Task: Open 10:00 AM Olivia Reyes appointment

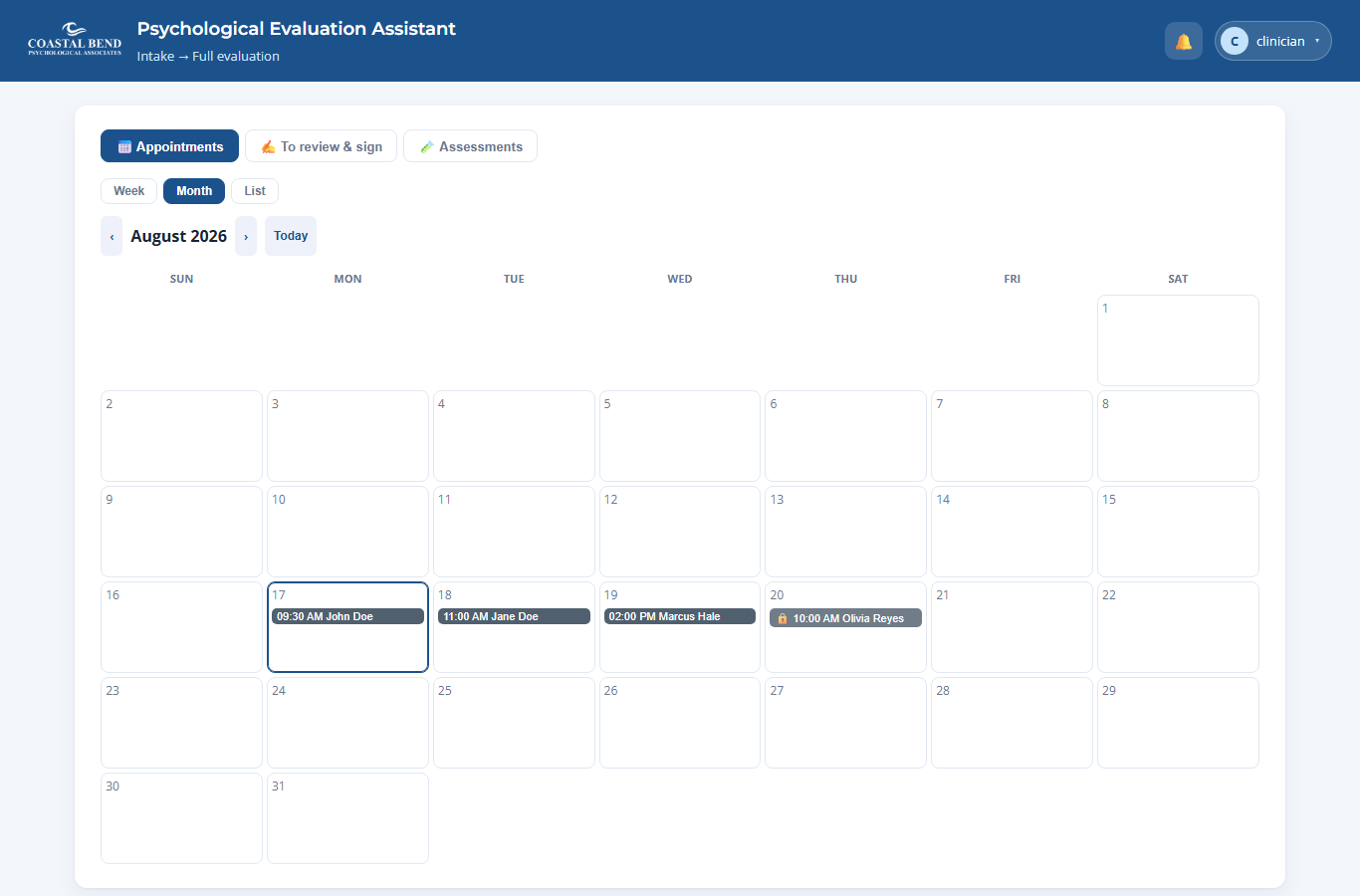Action: (x=845, y=618)
